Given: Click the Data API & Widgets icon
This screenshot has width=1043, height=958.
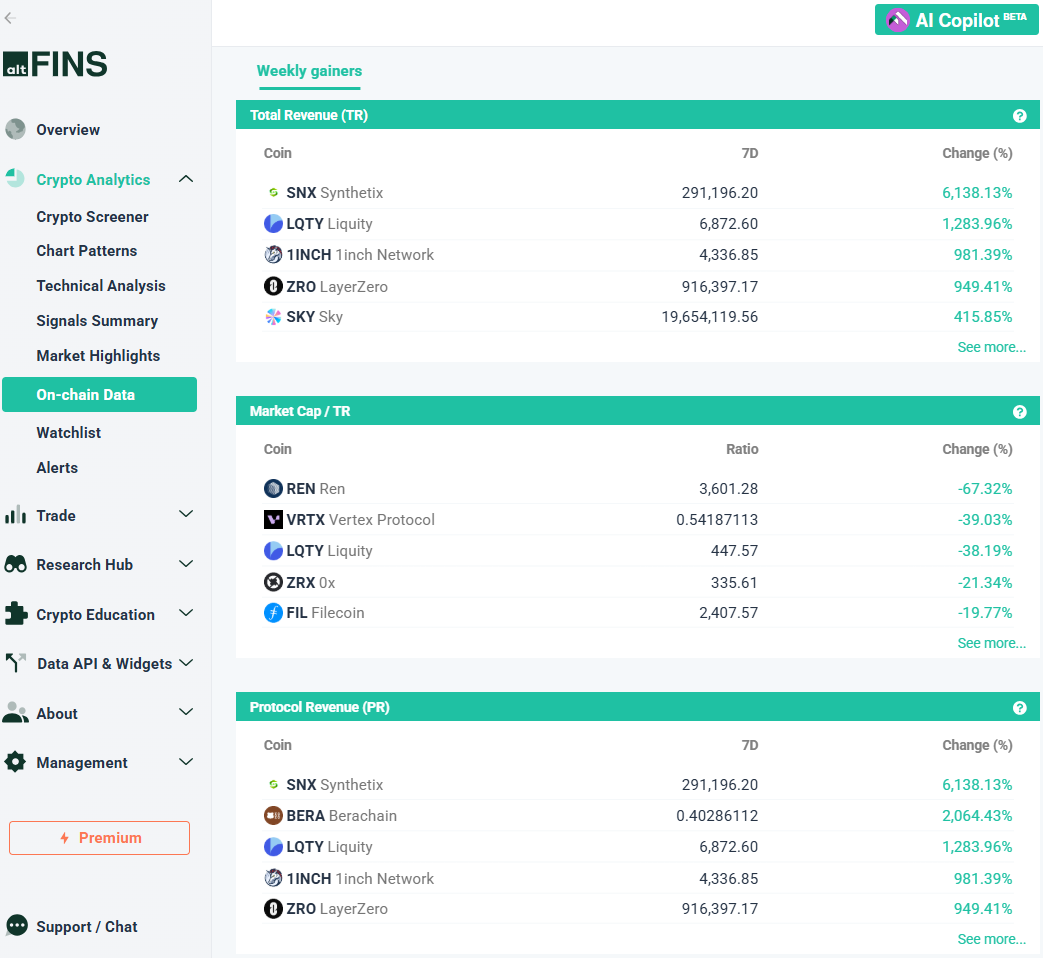Looking at the screenshot, I should 15,663.
